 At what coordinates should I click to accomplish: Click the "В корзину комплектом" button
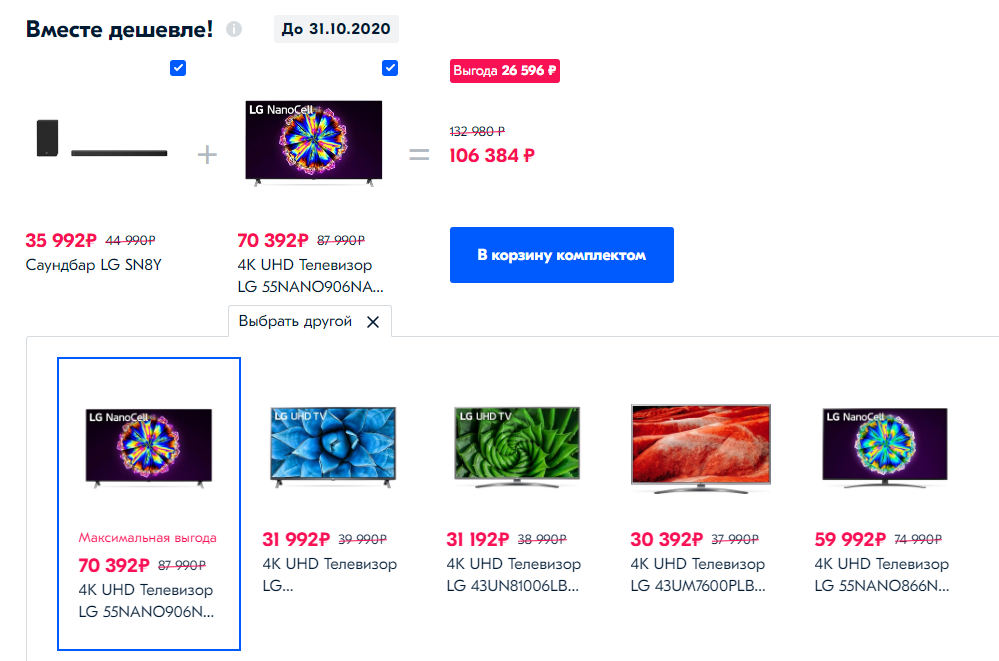561,255
